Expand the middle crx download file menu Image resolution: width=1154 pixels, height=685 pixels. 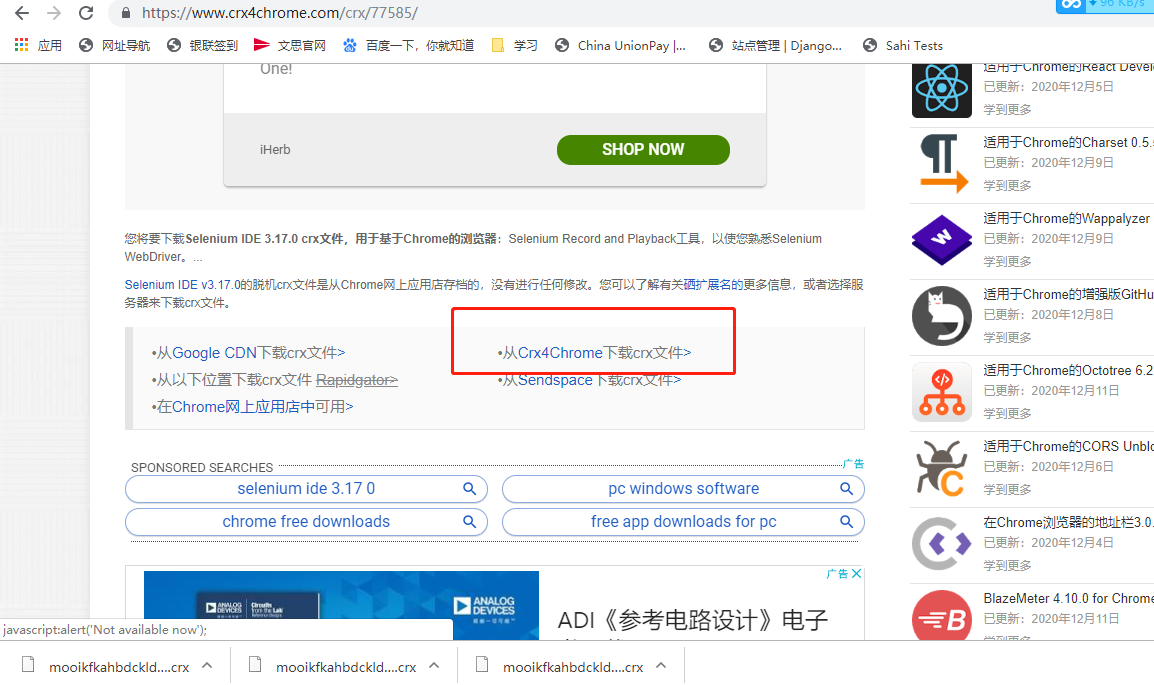click(434, 663)
